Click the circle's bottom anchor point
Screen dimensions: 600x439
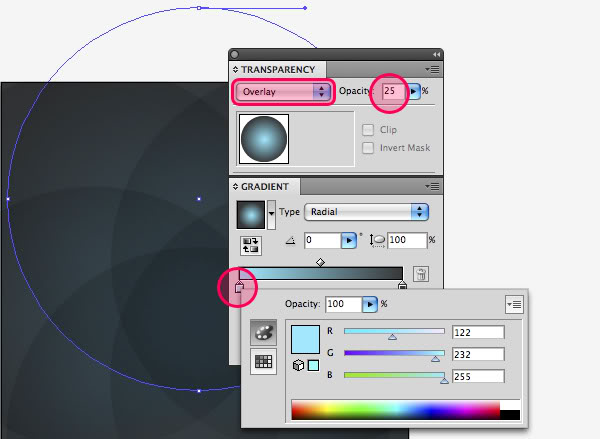pos(199,391)
